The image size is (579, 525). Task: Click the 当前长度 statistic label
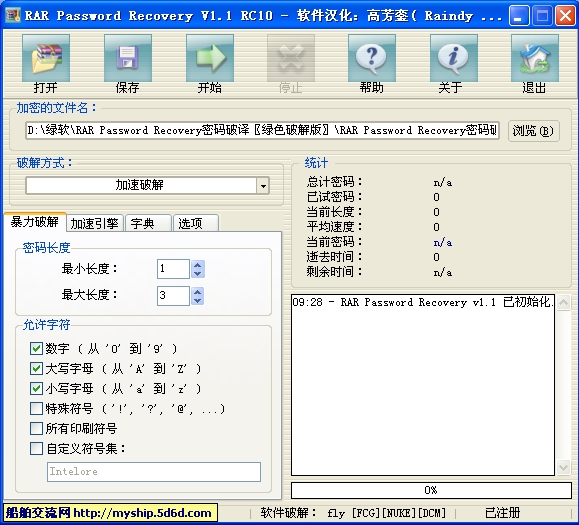tap(334, 212)
